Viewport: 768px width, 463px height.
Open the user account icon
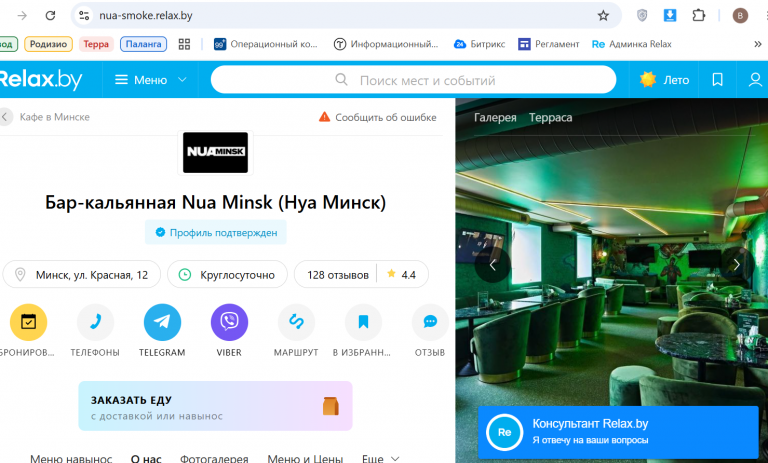click(x=755, y=79)
